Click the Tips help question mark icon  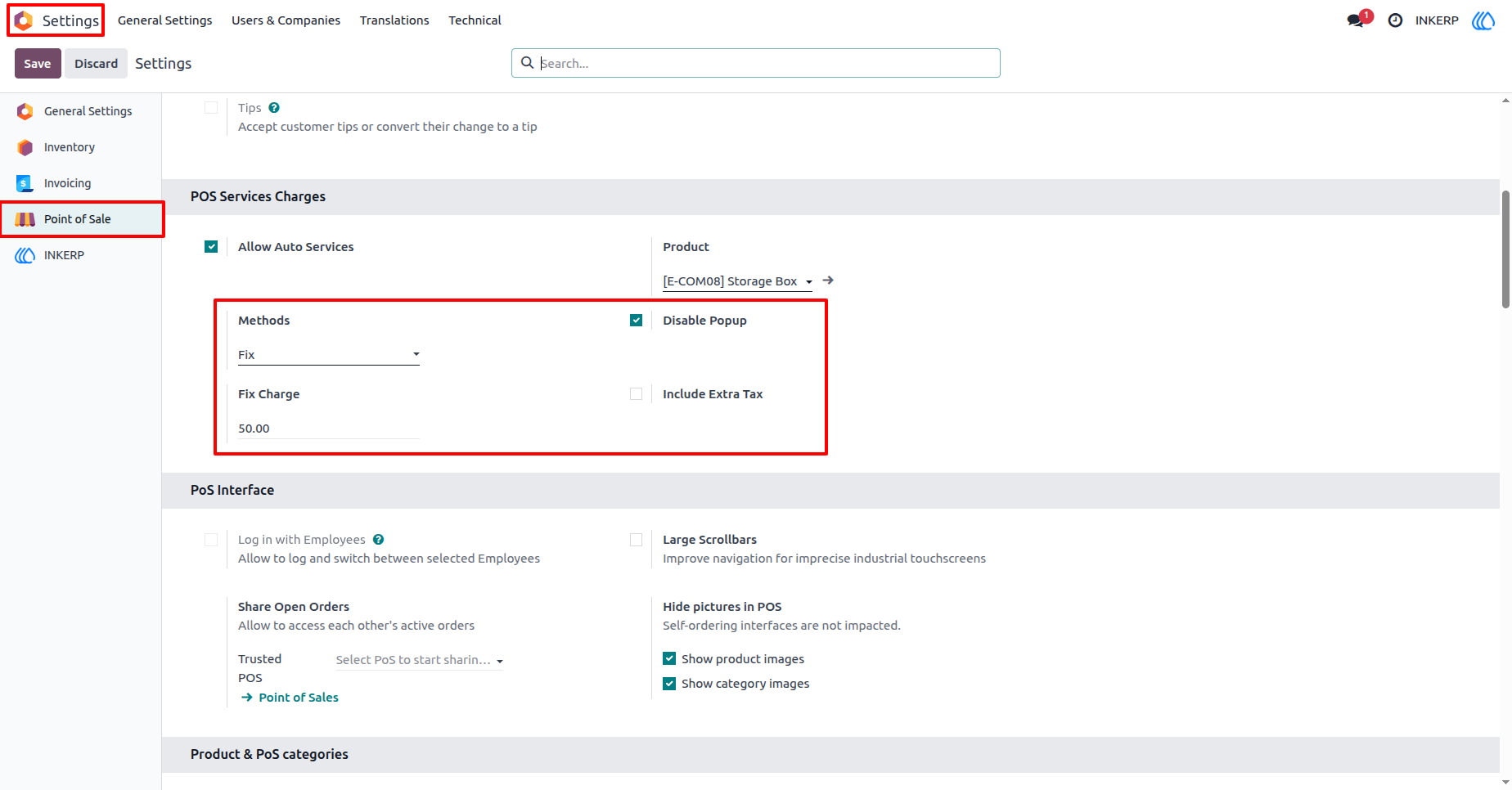pyautogui.click(x=274, y=108)
